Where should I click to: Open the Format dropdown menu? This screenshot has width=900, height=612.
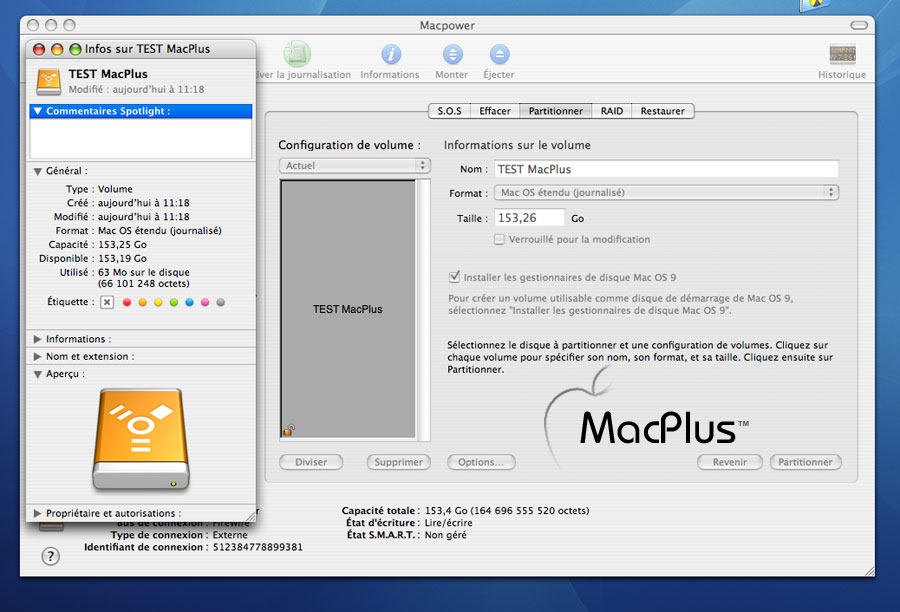tap(666, 192)
